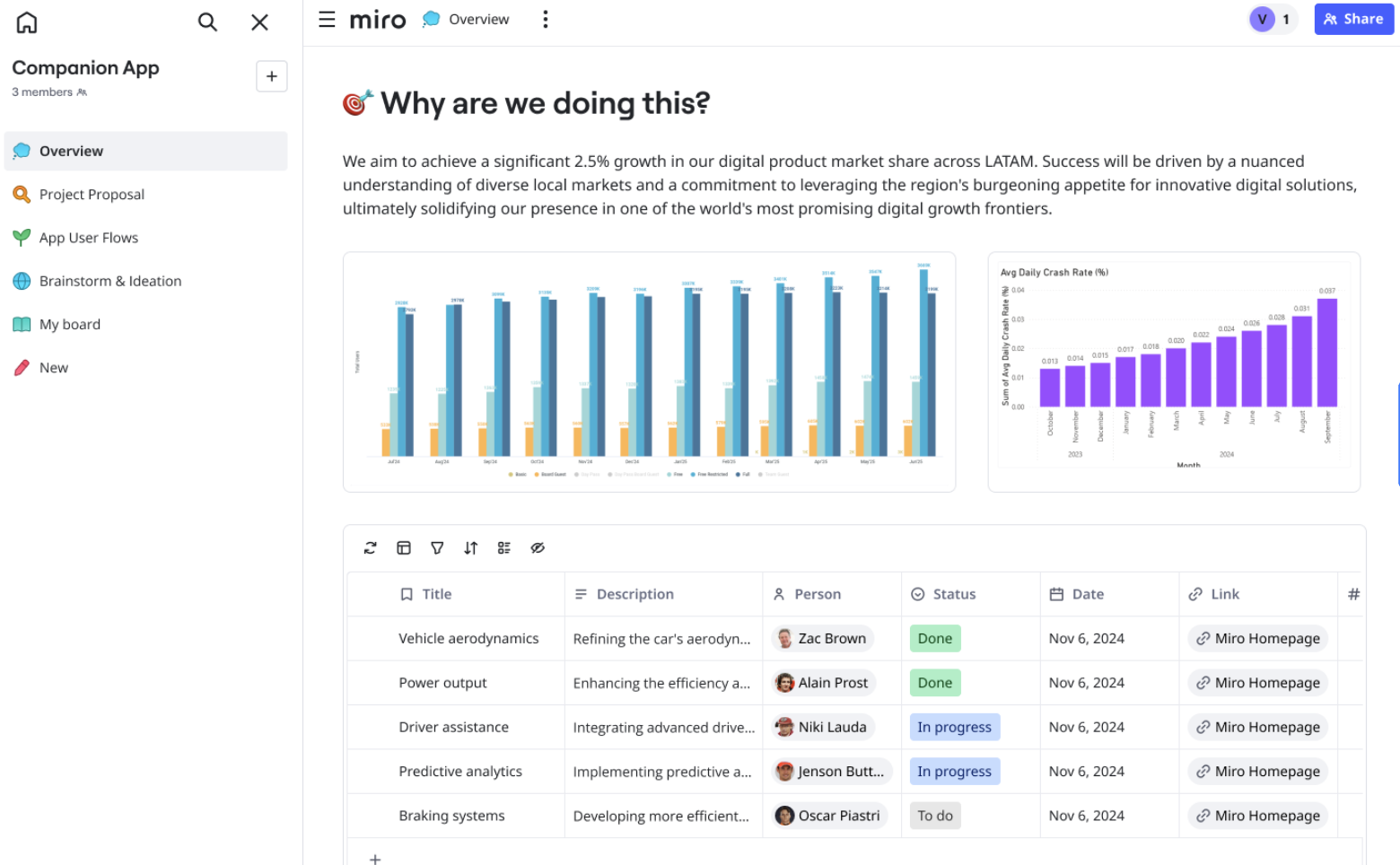Open the three-dot more options menu
Viewport: 1400px width, 865px height.
545,20
